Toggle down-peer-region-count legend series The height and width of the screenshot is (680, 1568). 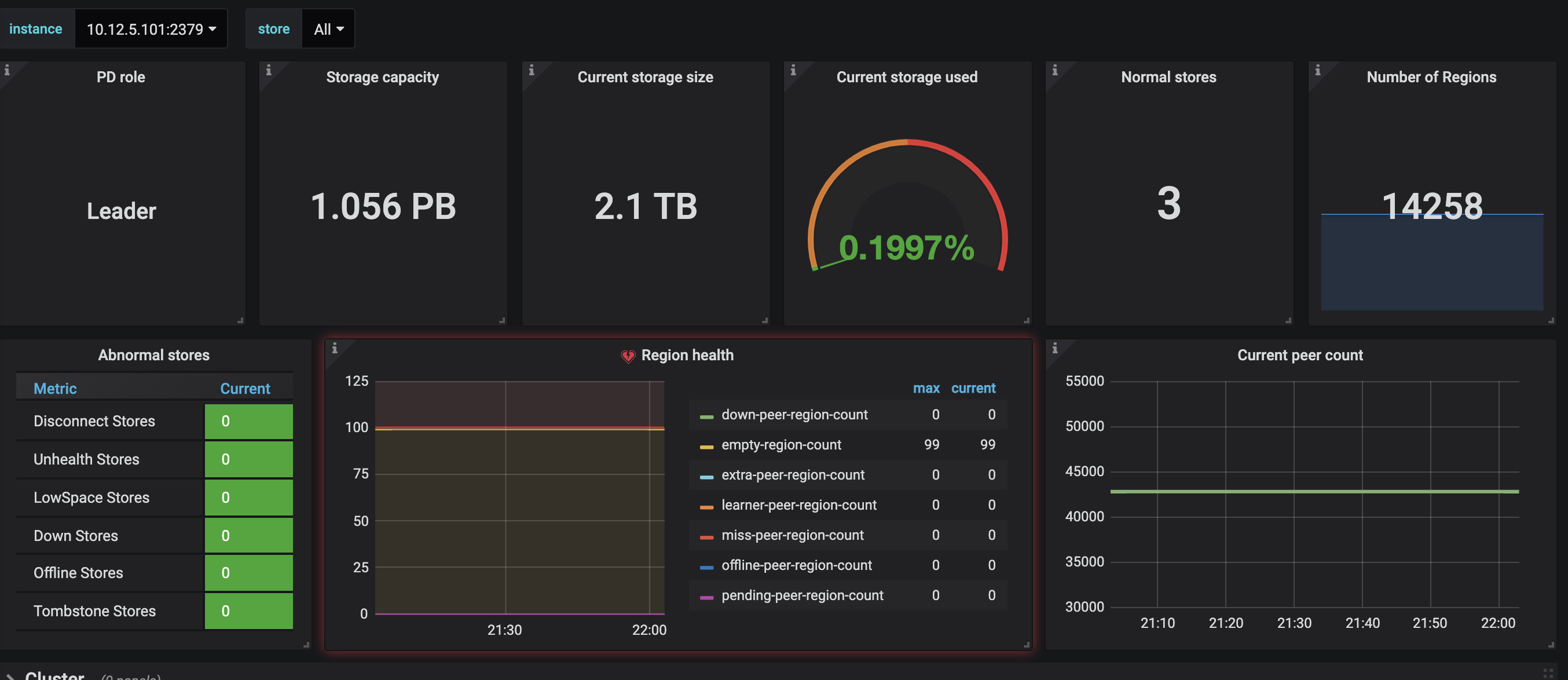click(794, 415)
